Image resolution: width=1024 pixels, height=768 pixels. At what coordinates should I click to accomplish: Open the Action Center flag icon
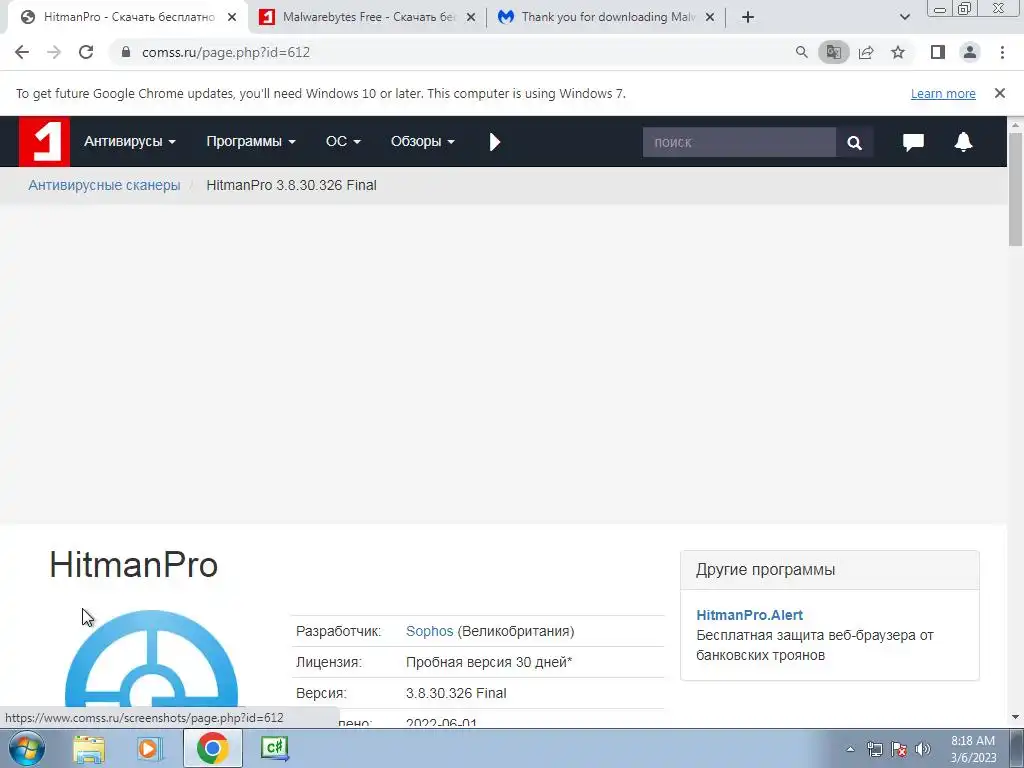(899, 749)
